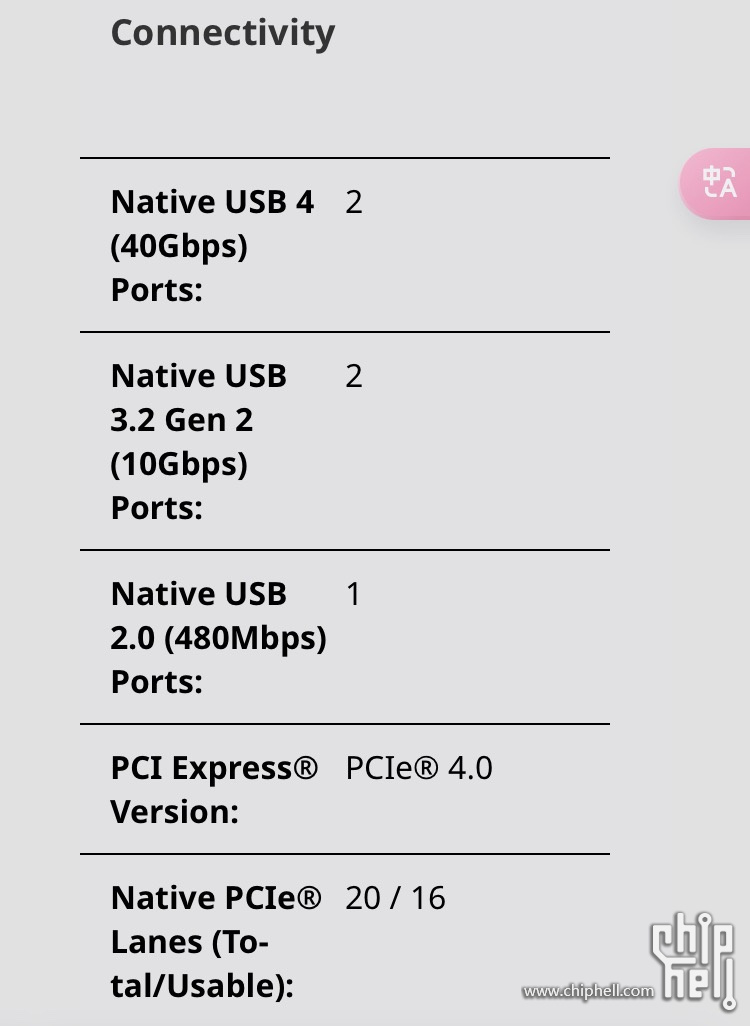Click the 'Version:' word under PCI Express

(175, 812)
